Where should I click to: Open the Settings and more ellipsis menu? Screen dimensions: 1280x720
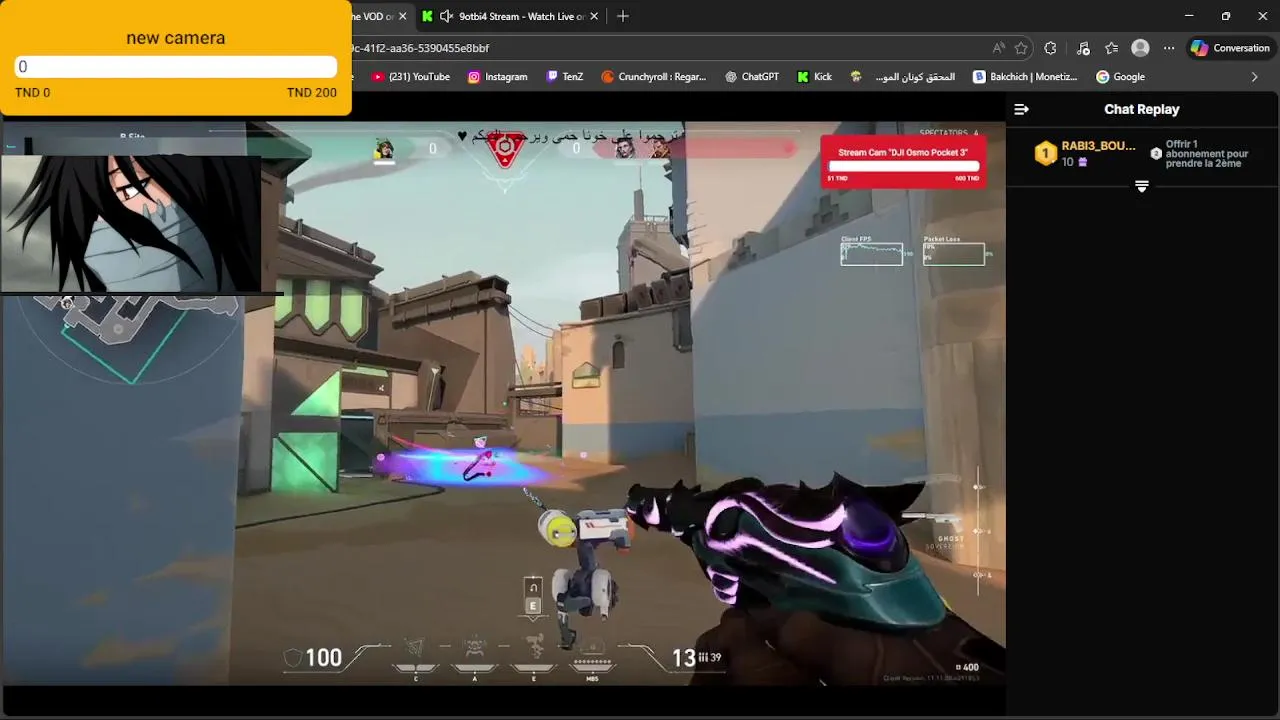click(x=1169, y=48)
